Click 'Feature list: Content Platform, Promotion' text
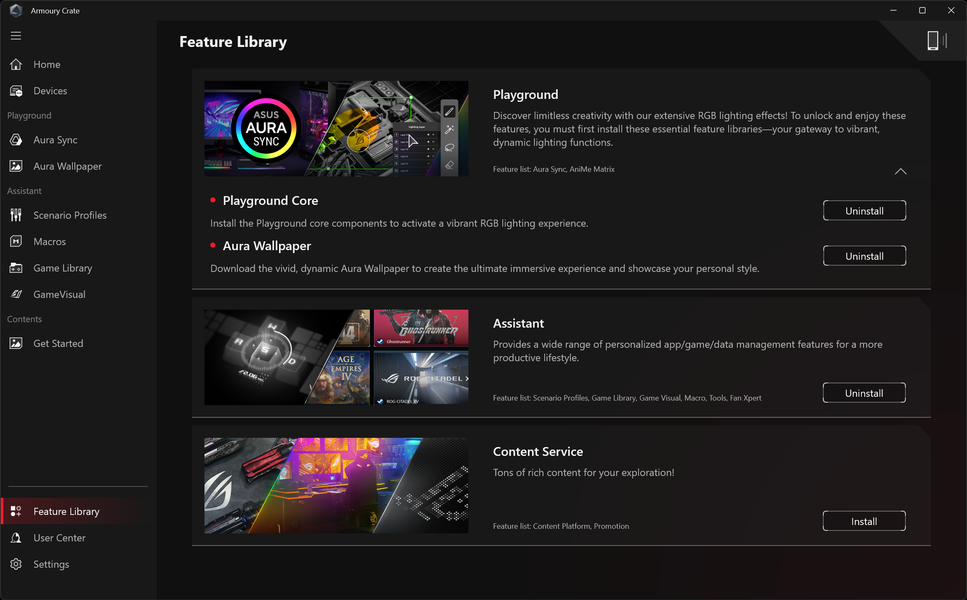Screen dimensions: 967x600 tap(561, 526)
